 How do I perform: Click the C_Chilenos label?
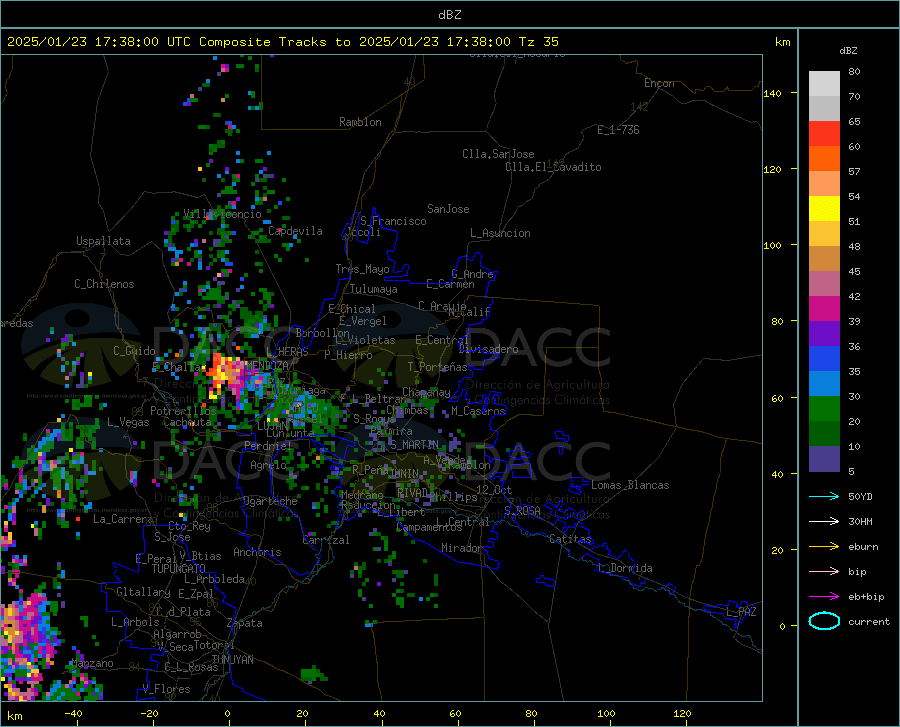tap(104, 284)
